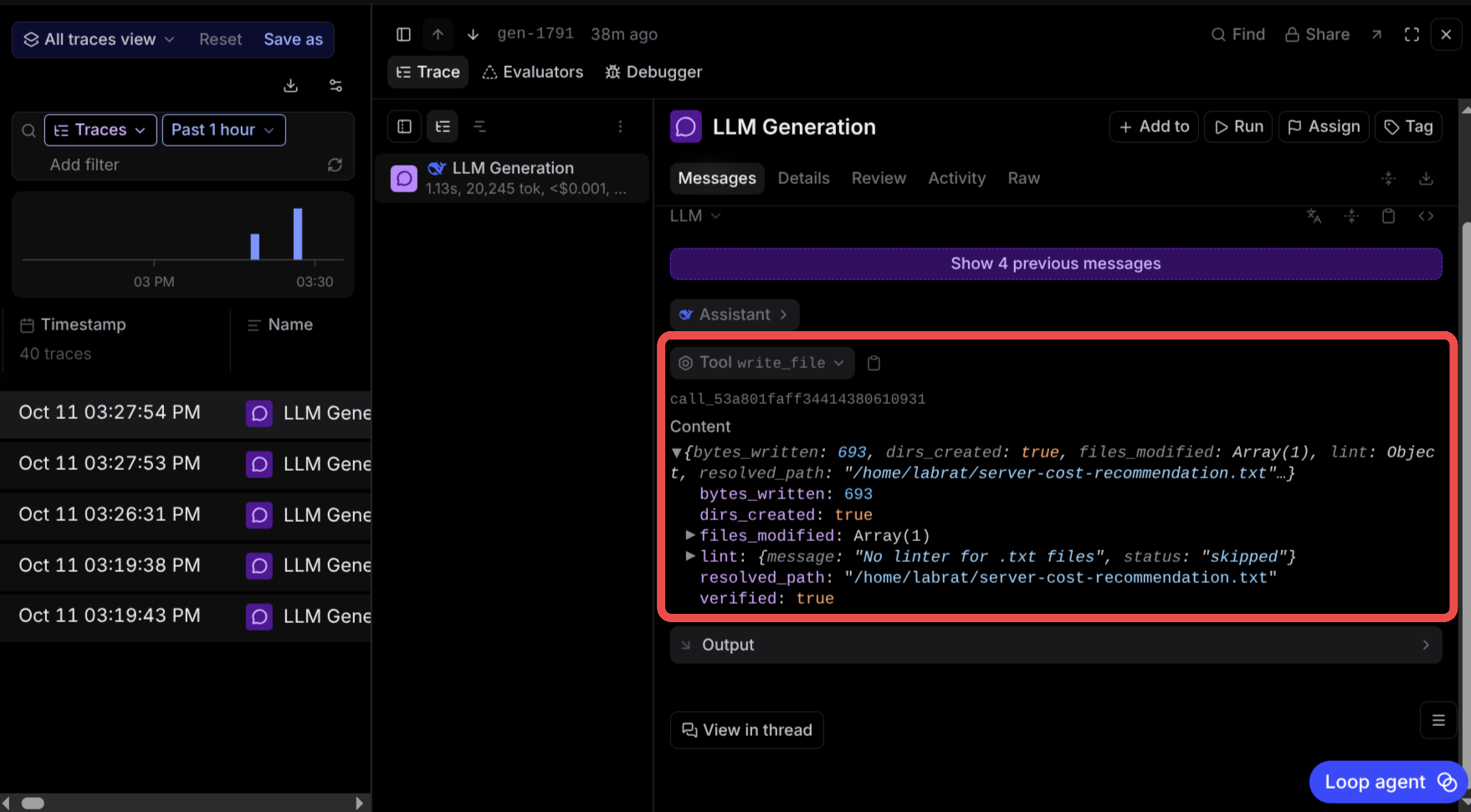Open the trace tree three-dot menu
The image size is (1471, 812).
(x=620, y=126)
